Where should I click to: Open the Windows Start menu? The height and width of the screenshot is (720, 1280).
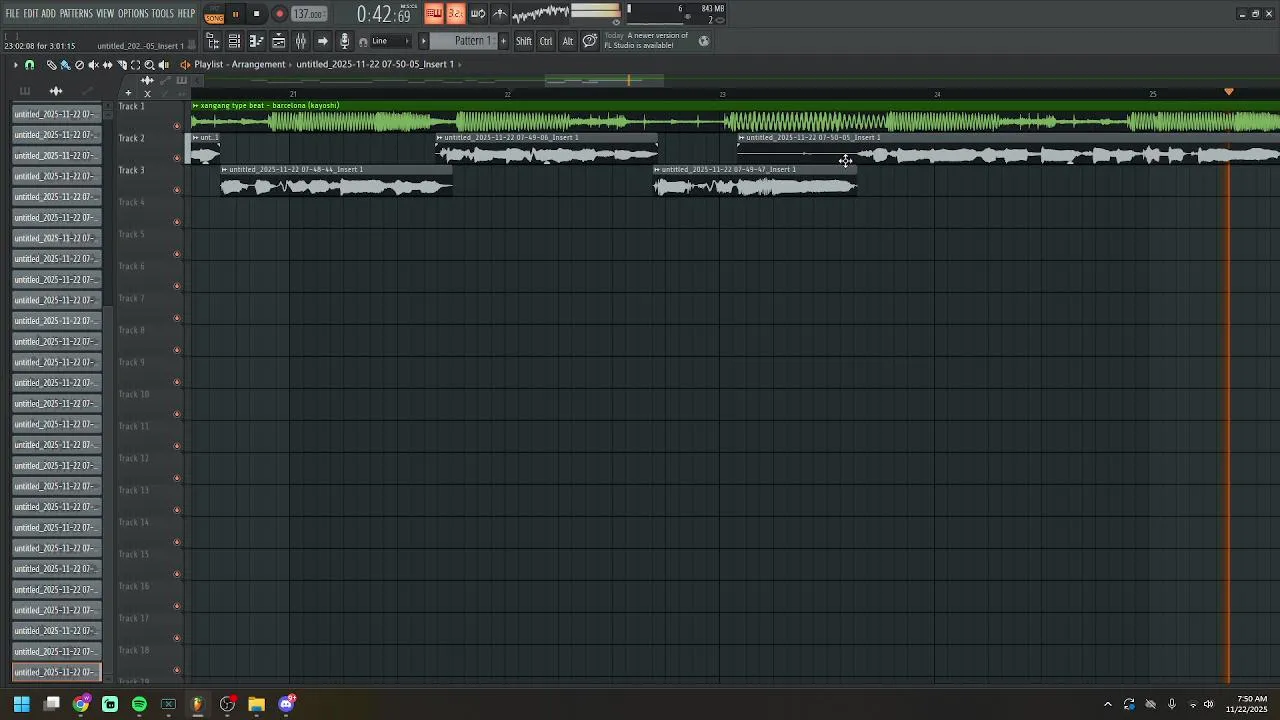[21, 704]
